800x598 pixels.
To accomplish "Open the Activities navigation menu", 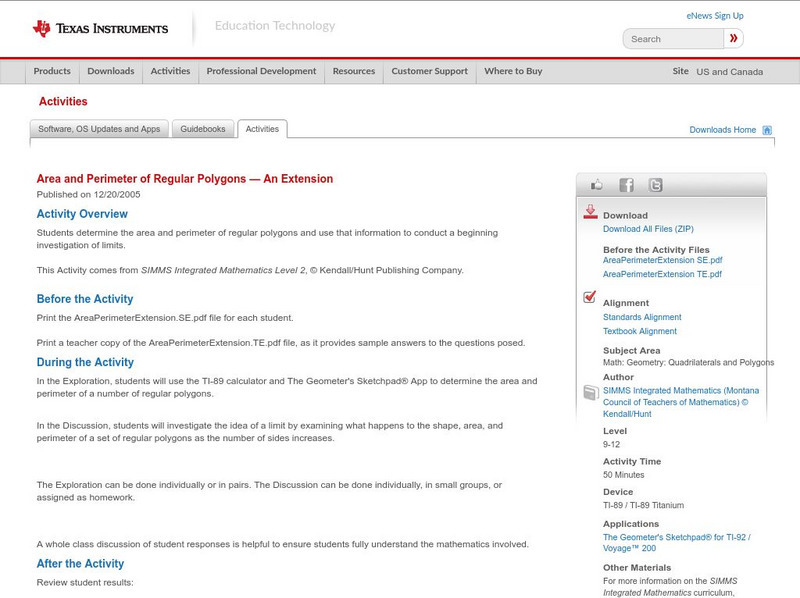I will [170, 71].
